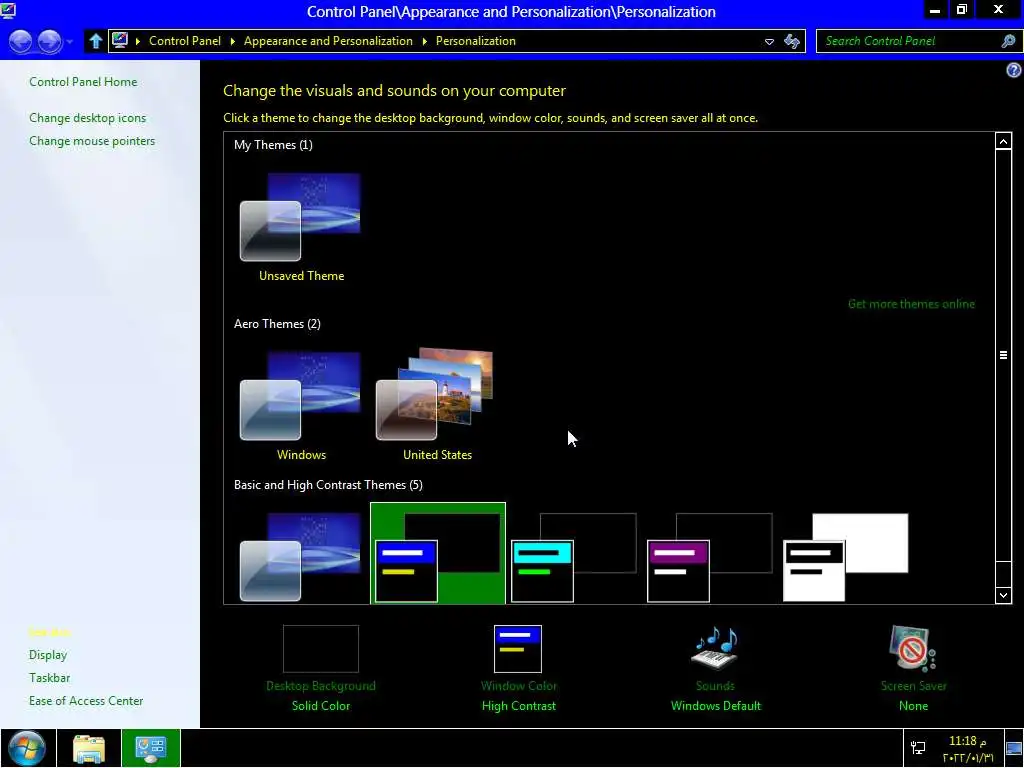Go back with the Back arrow button

[21, 41]
